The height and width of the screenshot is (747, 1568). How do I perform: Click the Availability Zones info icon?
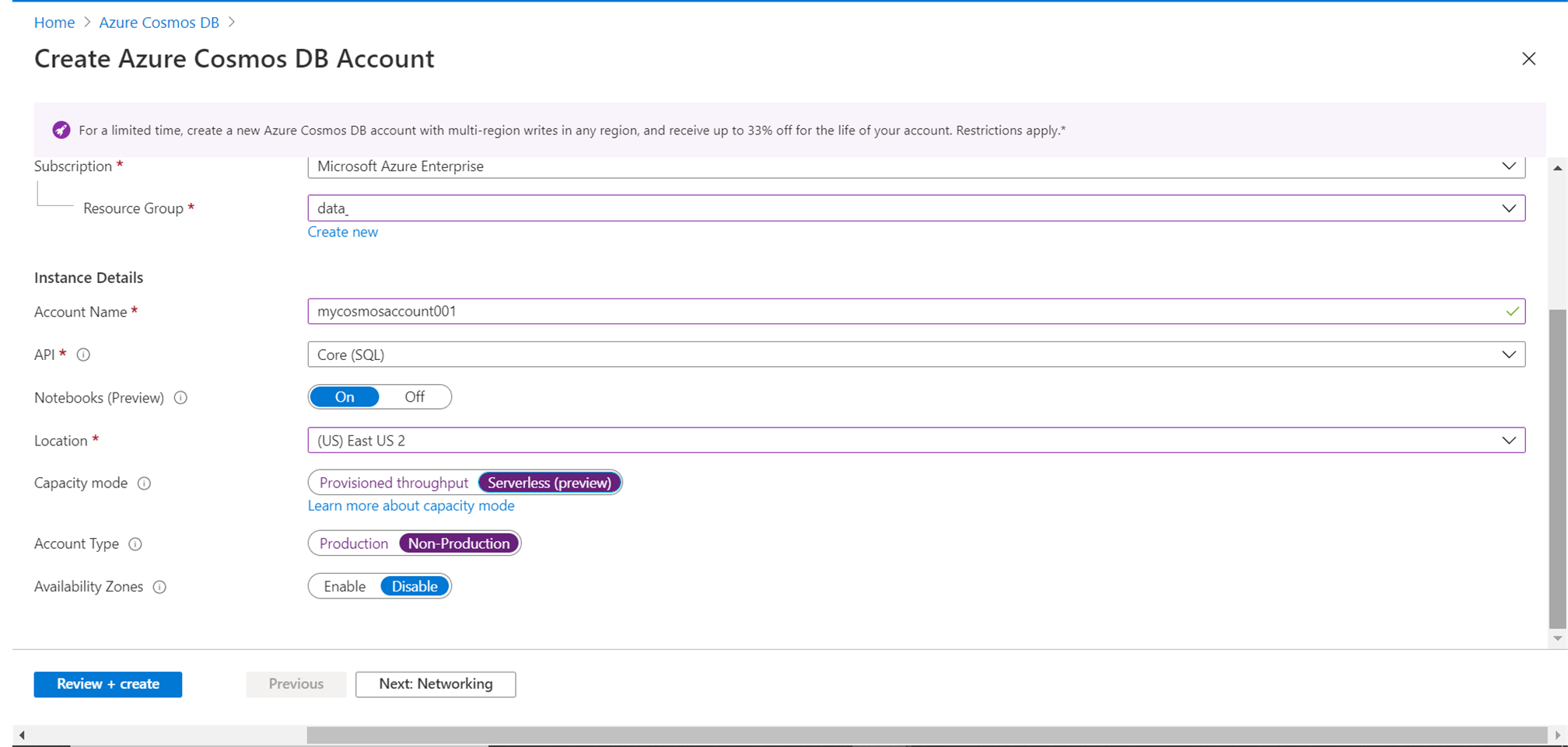click(x=159, y=587)
